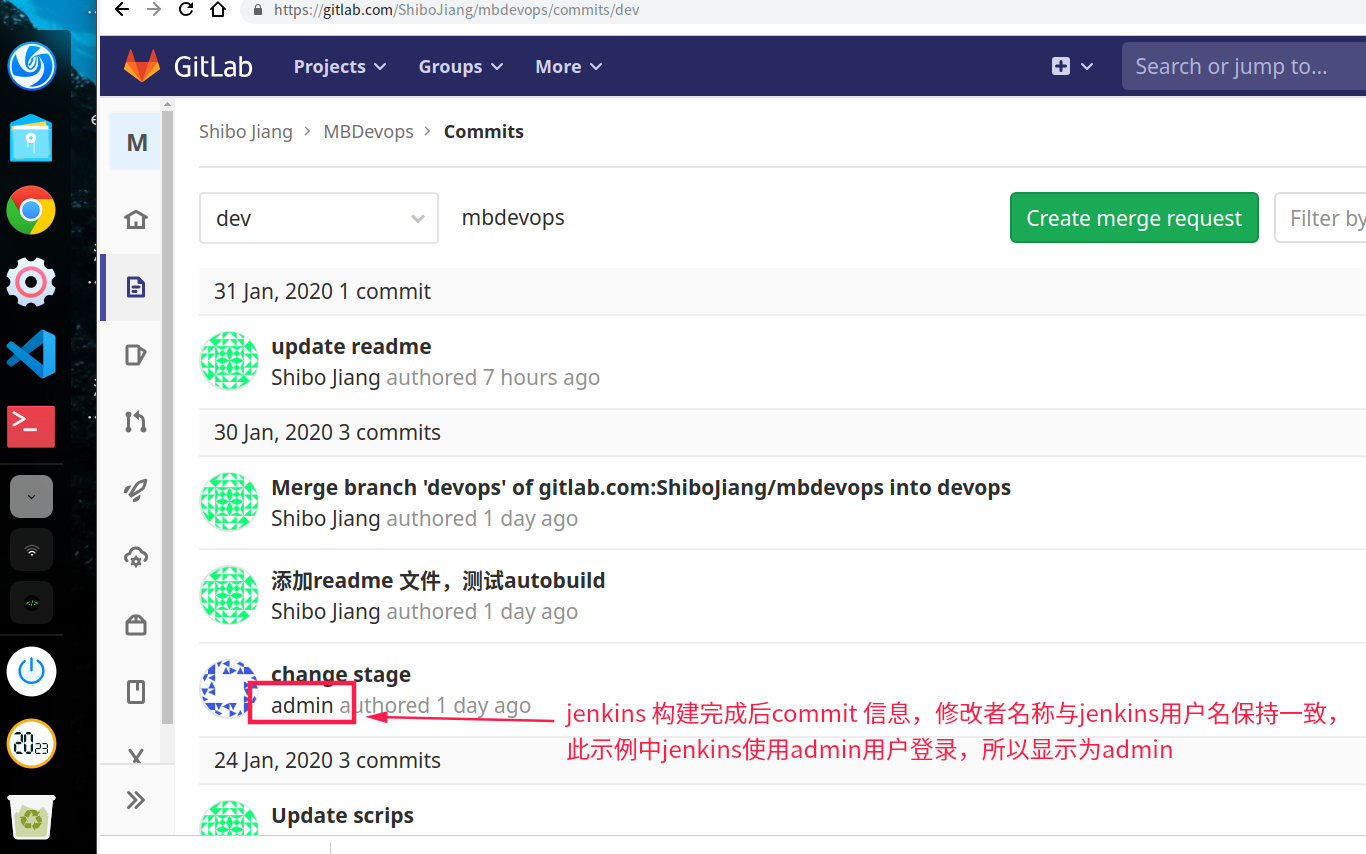The height and width of the screenshot is (854, 1366).
Task: Click the avatar beside 'Merge branch' commit
Action: 230,502
